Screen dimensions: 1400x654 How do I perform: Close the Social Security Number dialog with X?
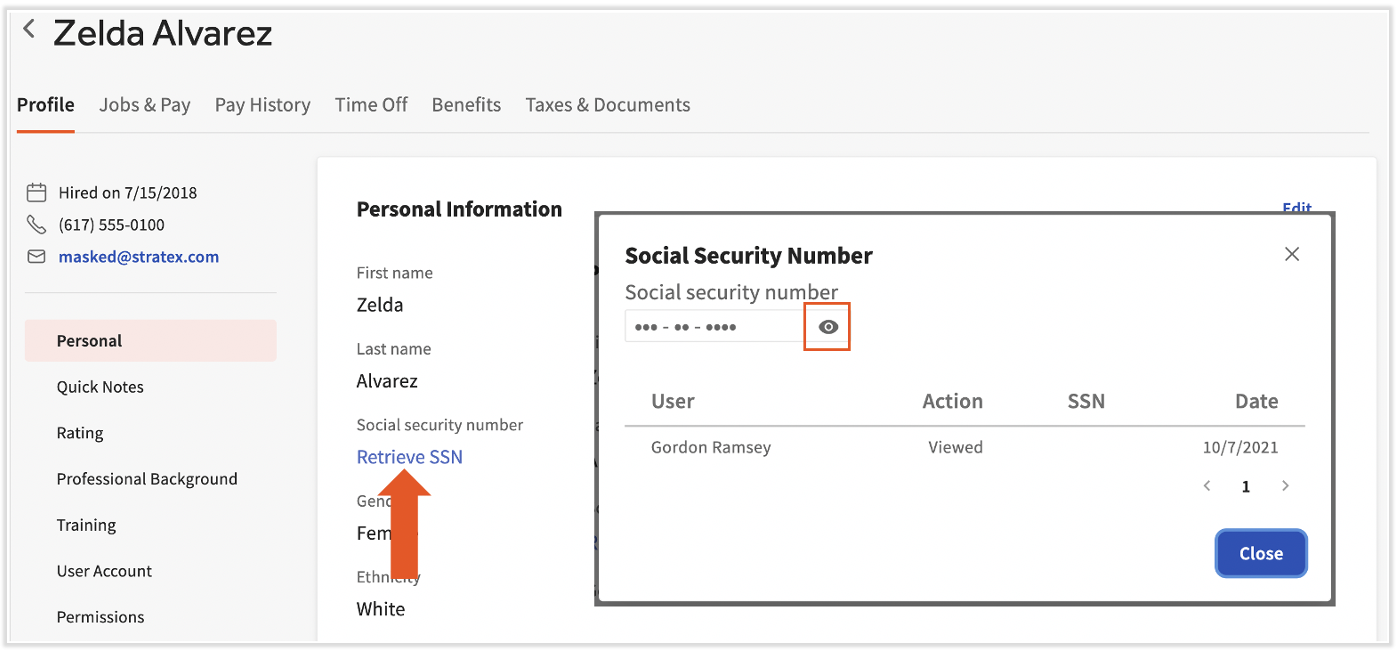(x=1291, y=254)
